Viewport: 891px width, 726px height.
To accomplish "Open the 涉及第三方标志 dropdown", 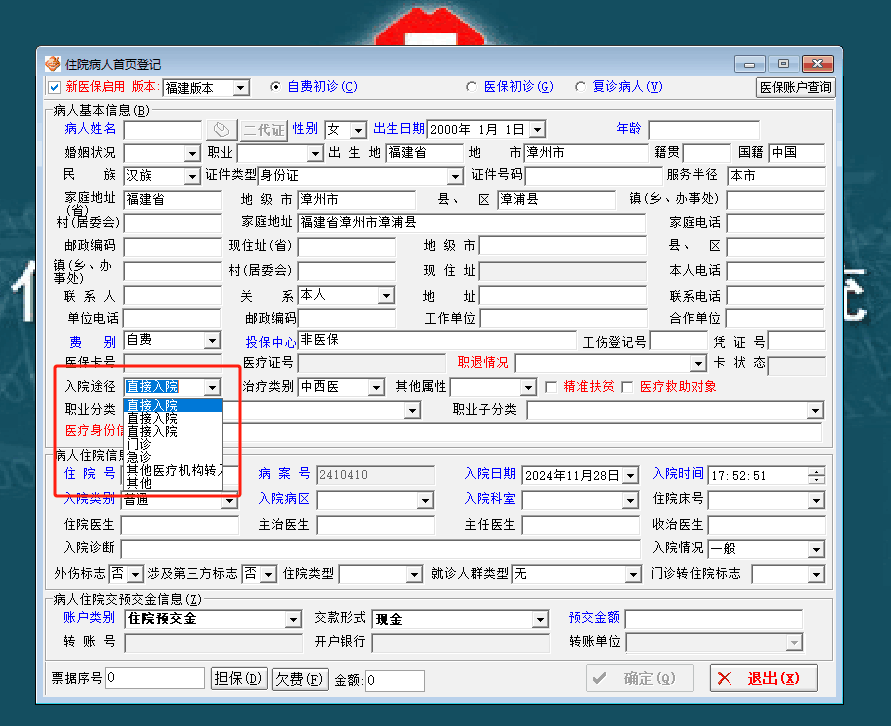I will pos(269,575).
